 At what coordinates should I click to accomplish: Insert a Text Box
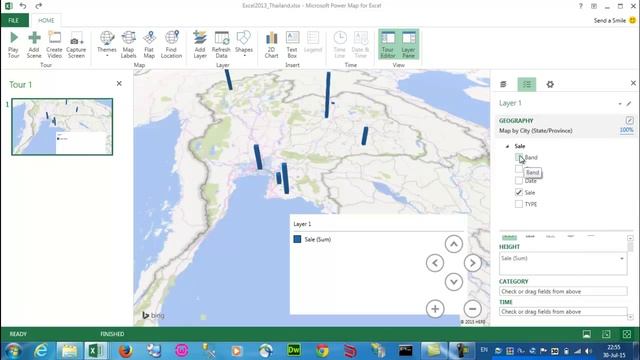[x=292, y=44]
